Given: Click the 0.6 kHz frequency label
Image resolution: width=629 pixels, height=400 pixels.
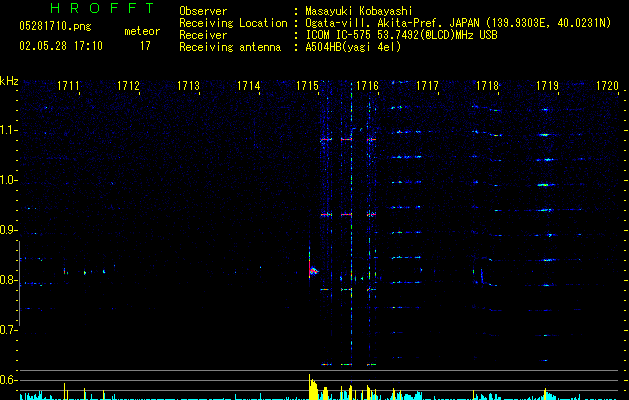Looking at the screenshot, I should click(8, 380).
